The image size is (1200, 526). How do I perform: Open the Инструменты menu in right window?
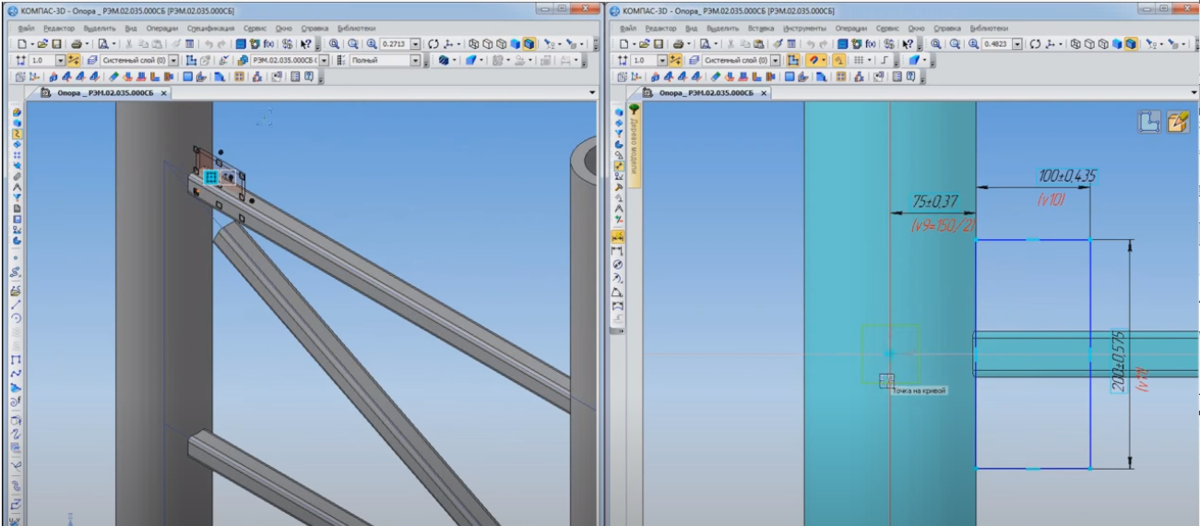click(x=805, y=28)
